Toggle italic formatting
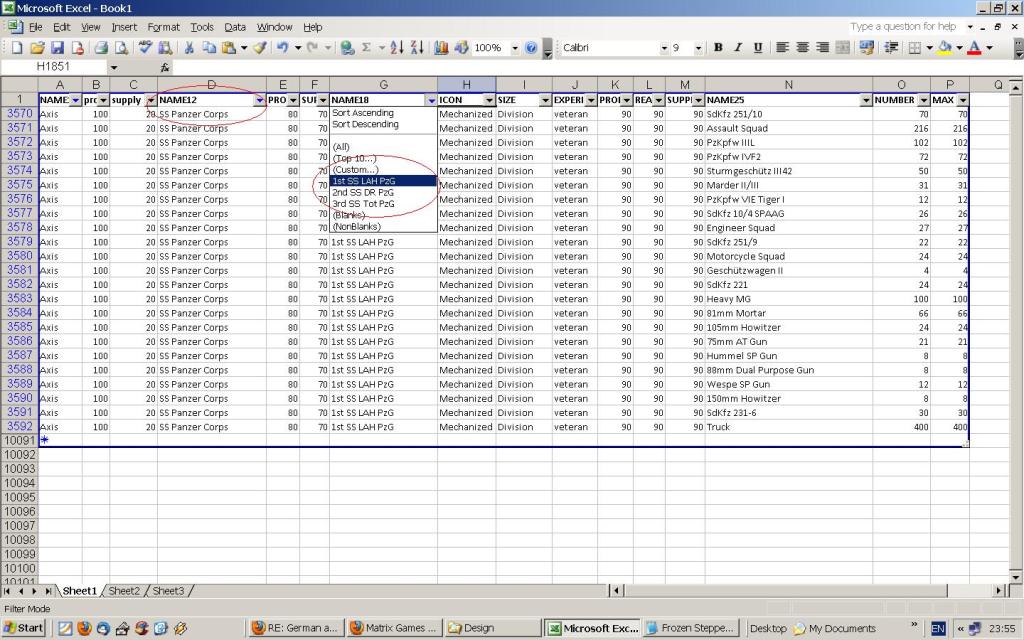1024x640 pixels. pyautogui.click(x=738, y=47)
